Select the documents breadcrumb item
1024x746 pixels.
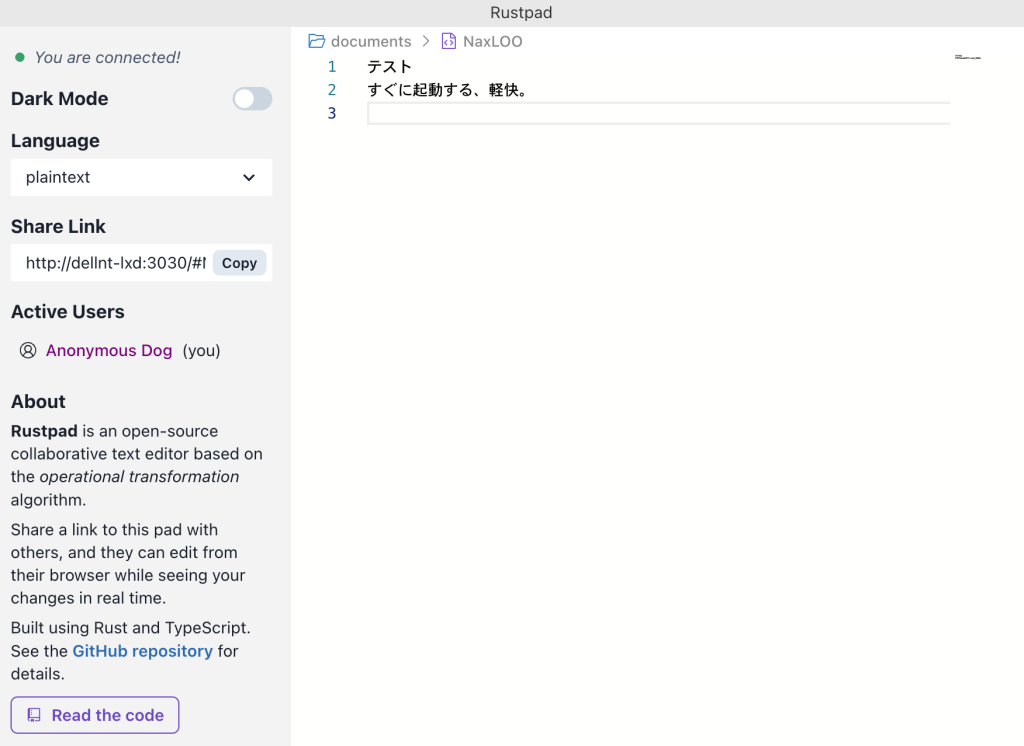click(370, 41)
